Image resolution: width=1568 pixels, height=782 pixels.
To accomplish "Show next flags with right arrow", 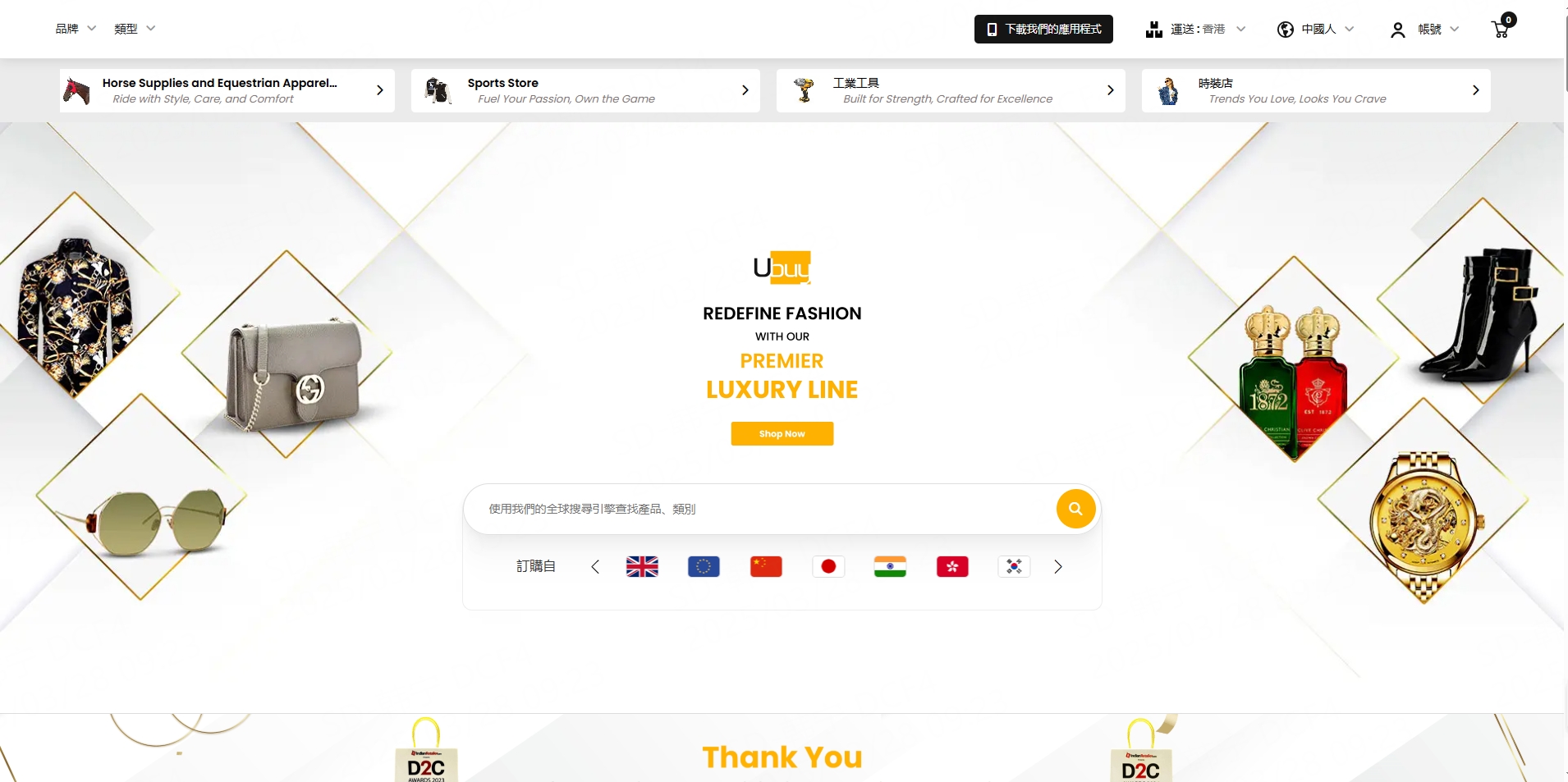I will [1058, 566].
